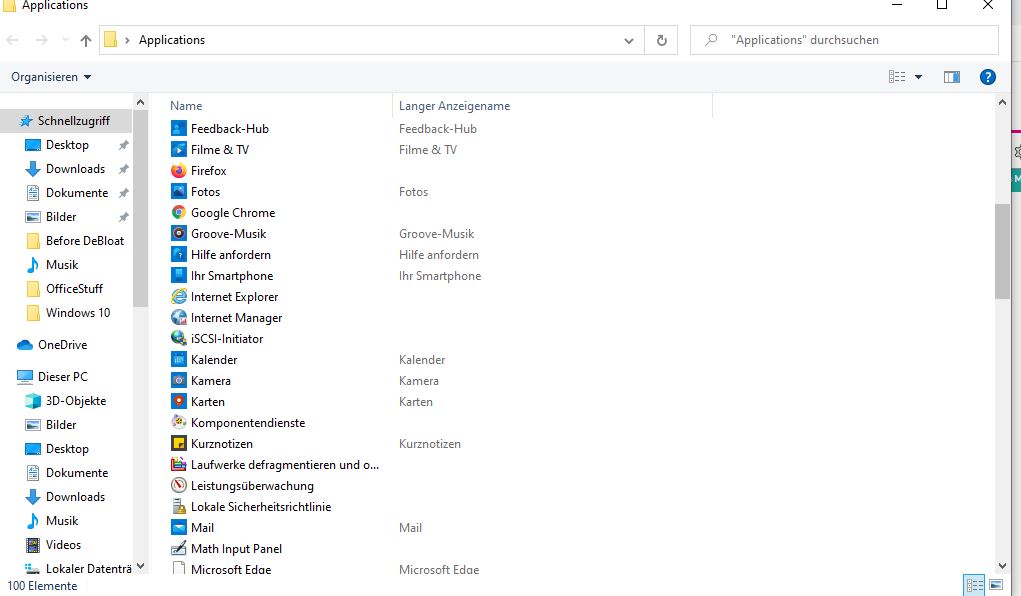Select the Ihr Smartphone icon
Screen dimensions: 1021x596
click(178, 276)
